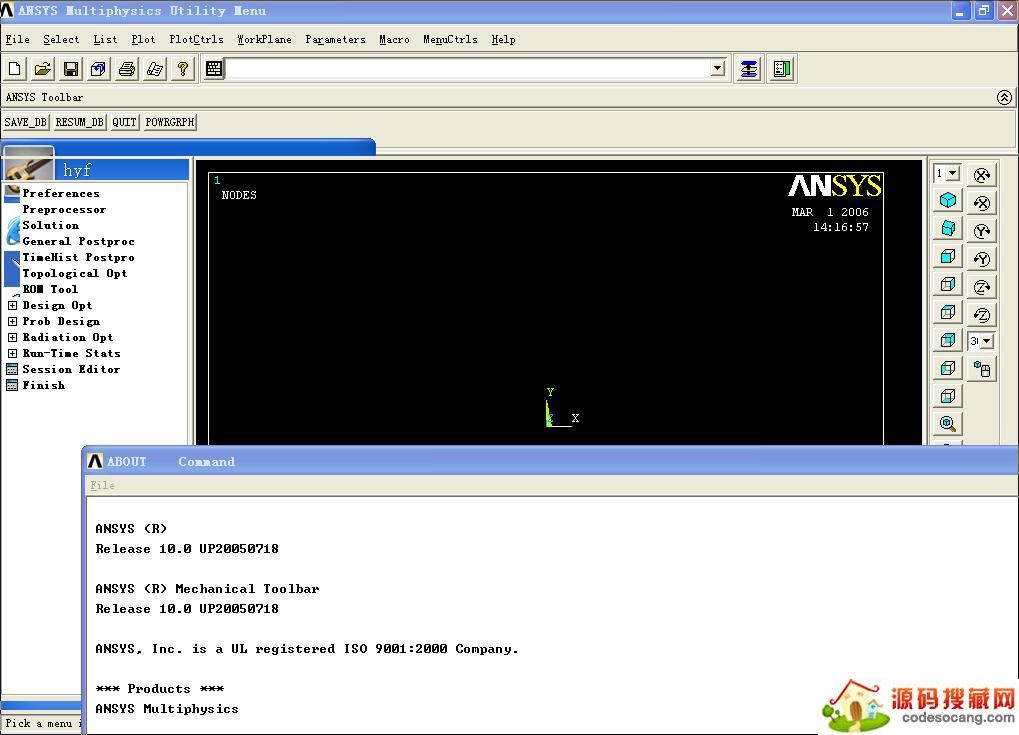This screenshot has height=735, width=1019.
Task: Open the rotation increment dropdown
Action: [987, 341]
